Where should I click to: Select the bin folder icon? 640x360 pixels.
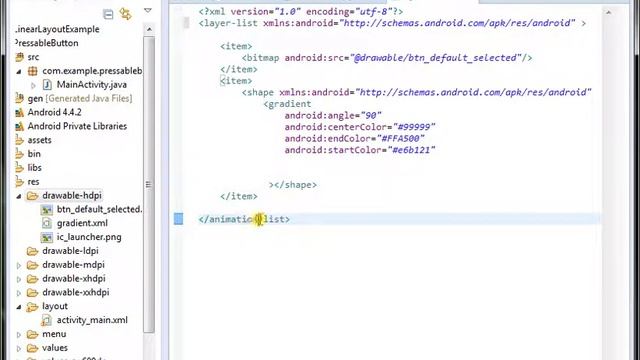19,154
